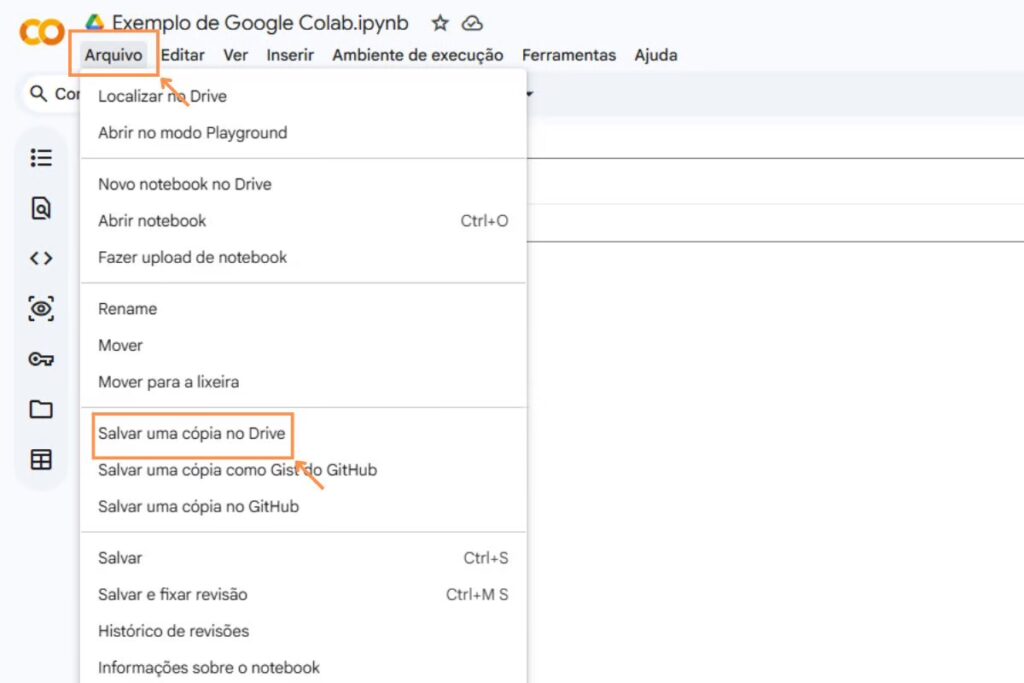Select the eye inspection icon in sidebar
The height and width of the screenshot is (683, 1024).
point(41,309)
